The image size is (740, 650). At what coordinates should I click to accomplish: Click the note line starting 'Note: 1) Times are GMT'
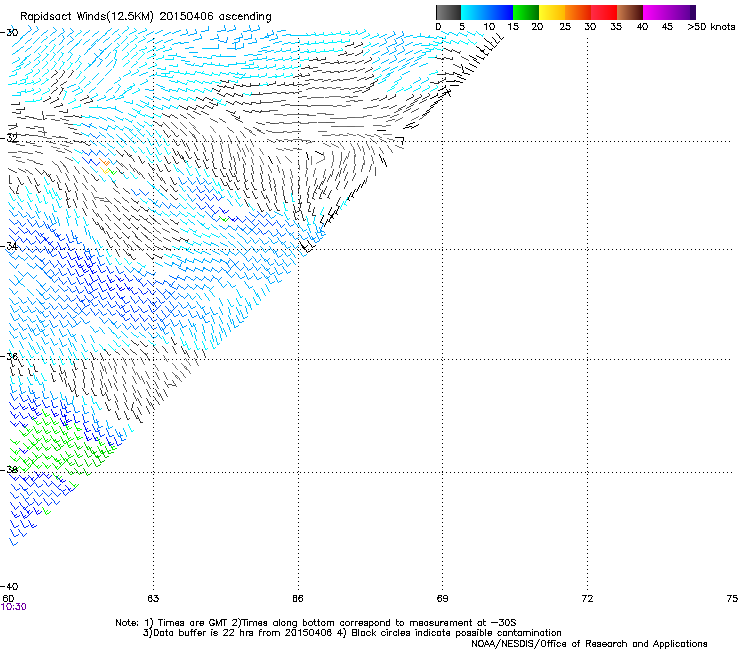click(316, 623)
